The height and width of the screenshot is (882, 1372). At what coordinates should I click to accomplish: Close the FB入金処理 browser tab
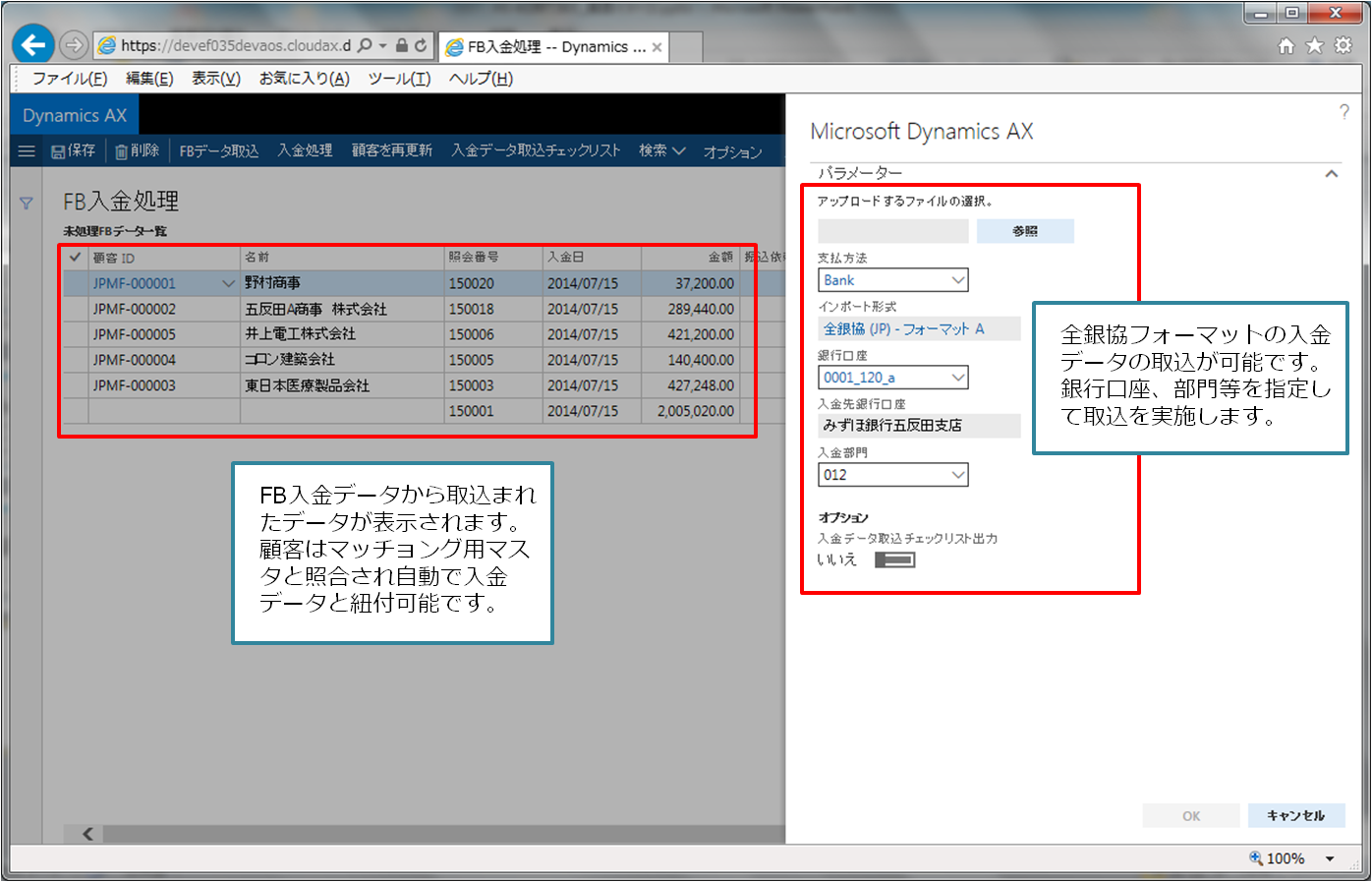click(657, 47)
